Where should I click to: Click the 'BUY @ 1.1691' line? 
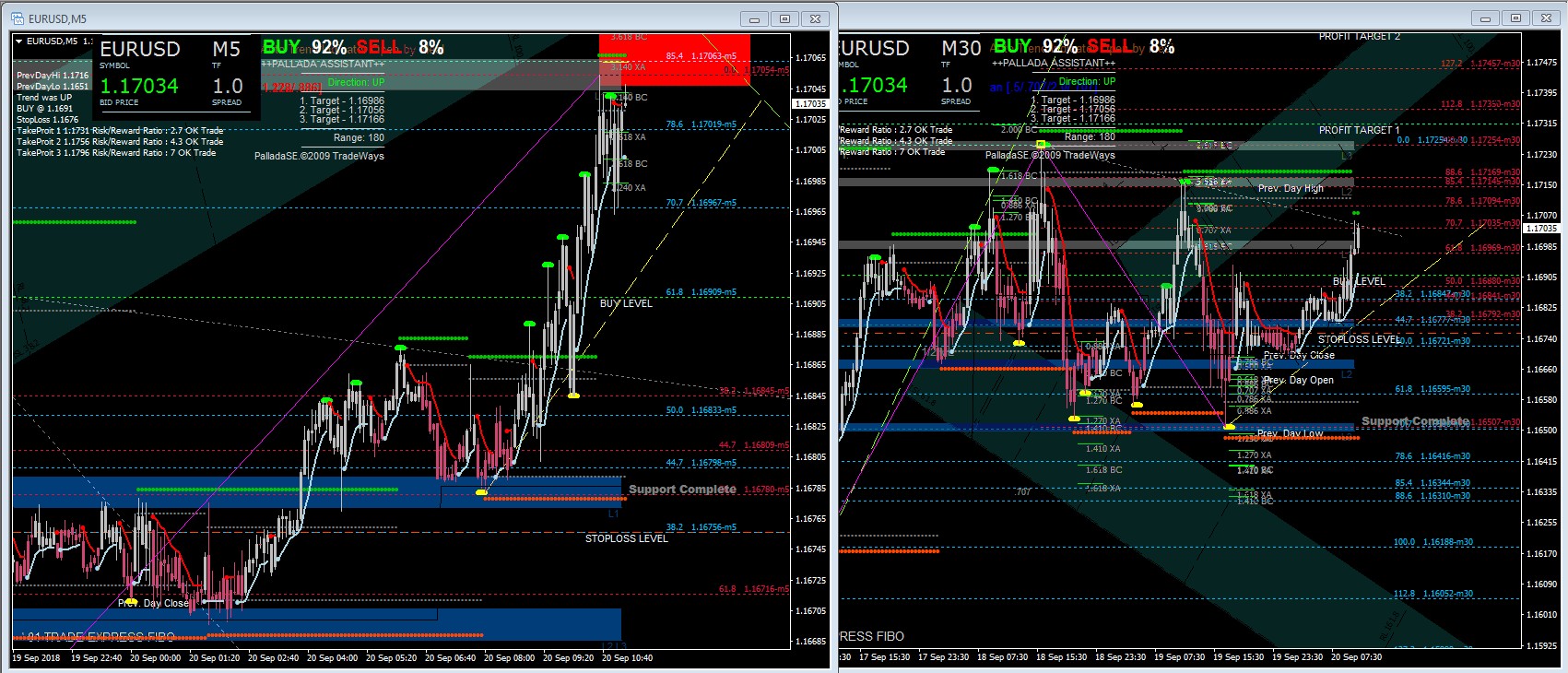pos(44,109)
